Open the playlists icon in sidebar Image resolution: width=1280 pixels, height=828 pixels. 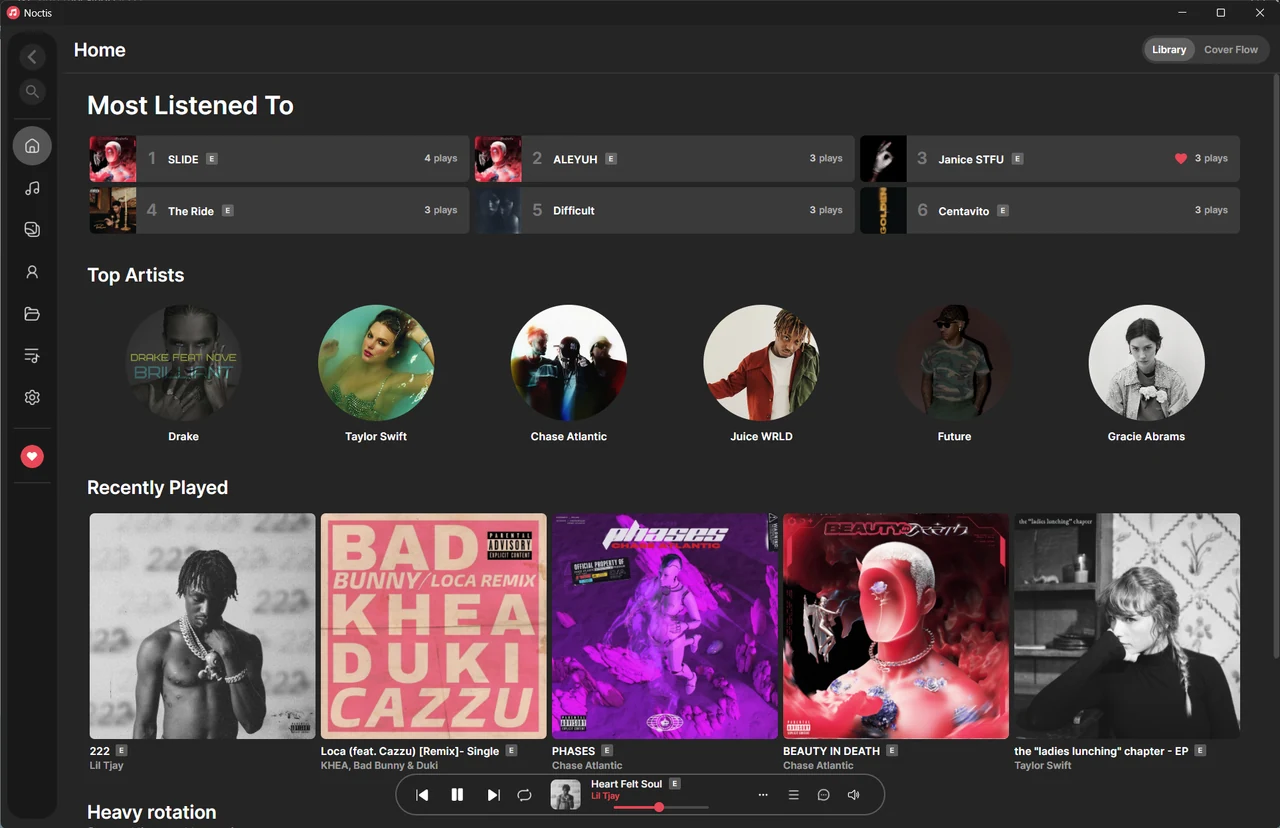tap(32, 356)
